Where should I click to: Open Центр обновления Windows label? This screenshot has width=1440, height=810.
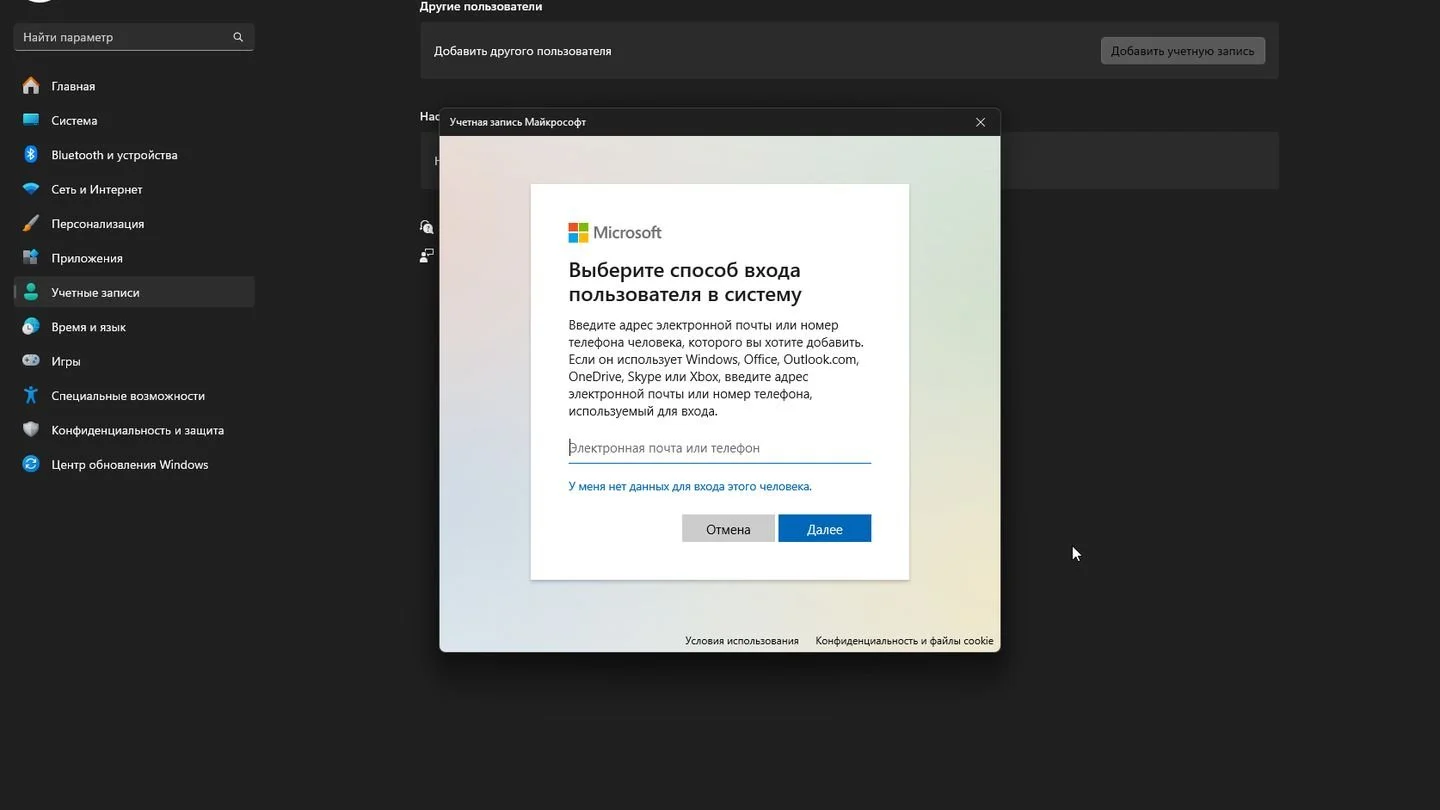(x=130, y=465)
